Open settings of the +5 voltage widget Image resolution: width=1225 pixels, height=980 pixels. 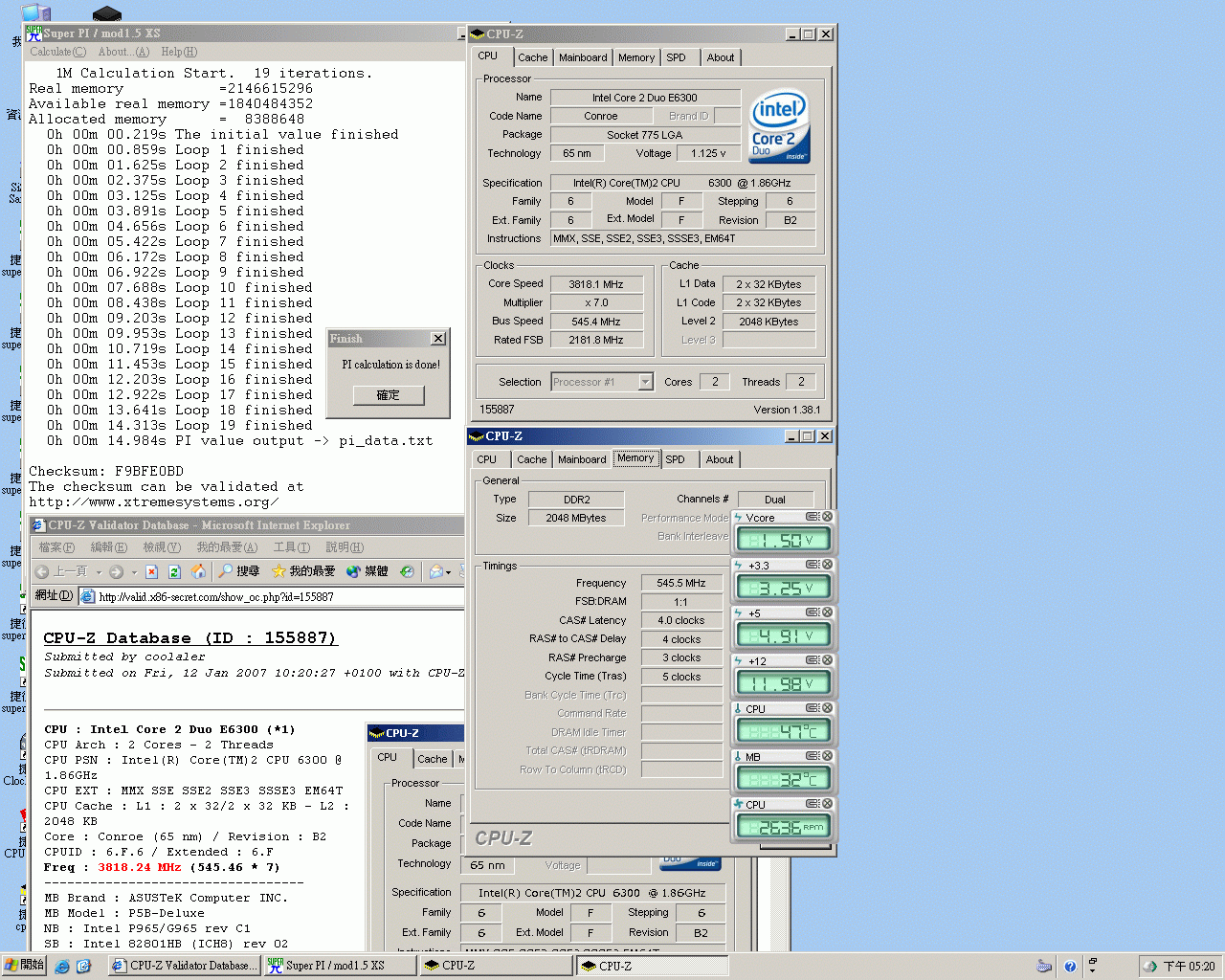(x=812, y=612)
